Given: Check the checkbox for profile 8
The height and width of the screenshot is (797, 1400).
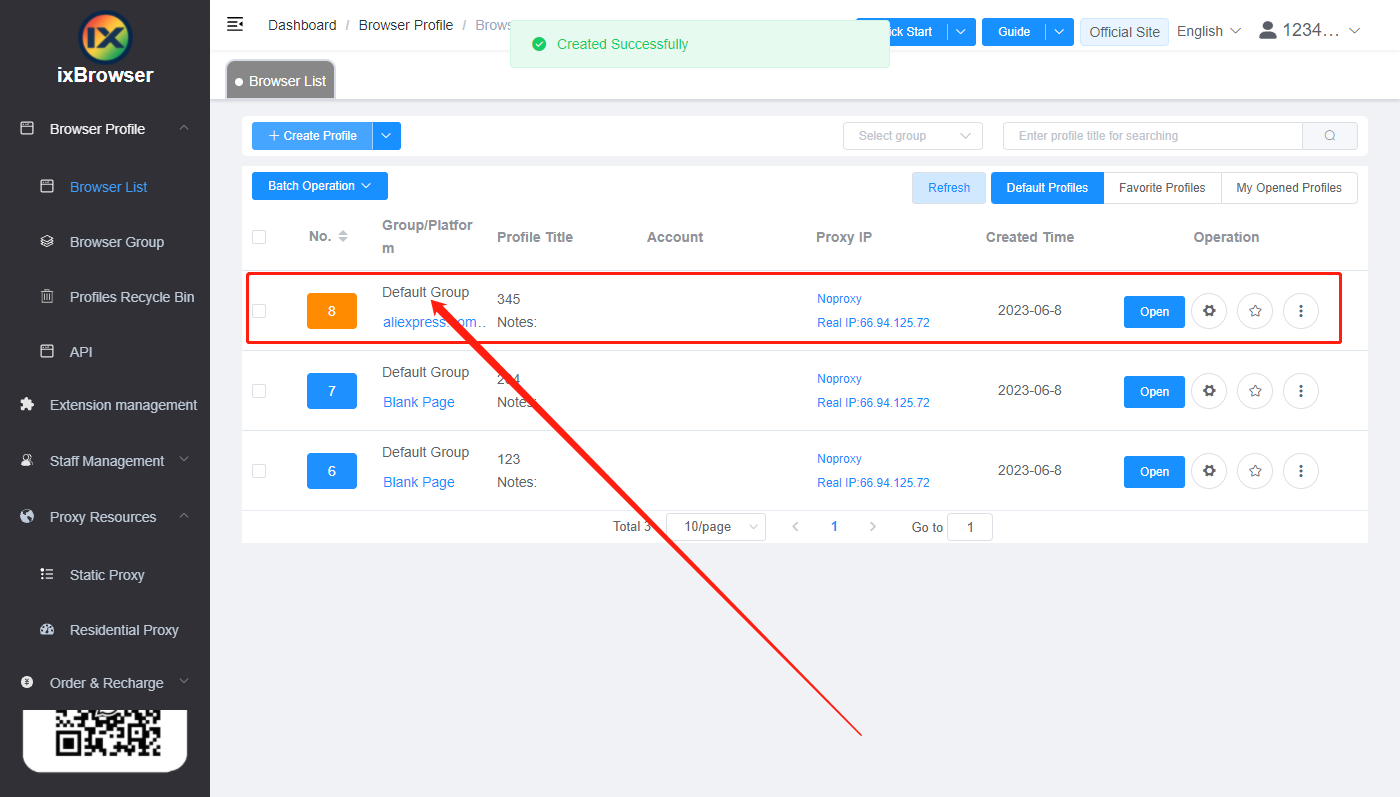Looking at the screenshot, I should coord(259,310).
